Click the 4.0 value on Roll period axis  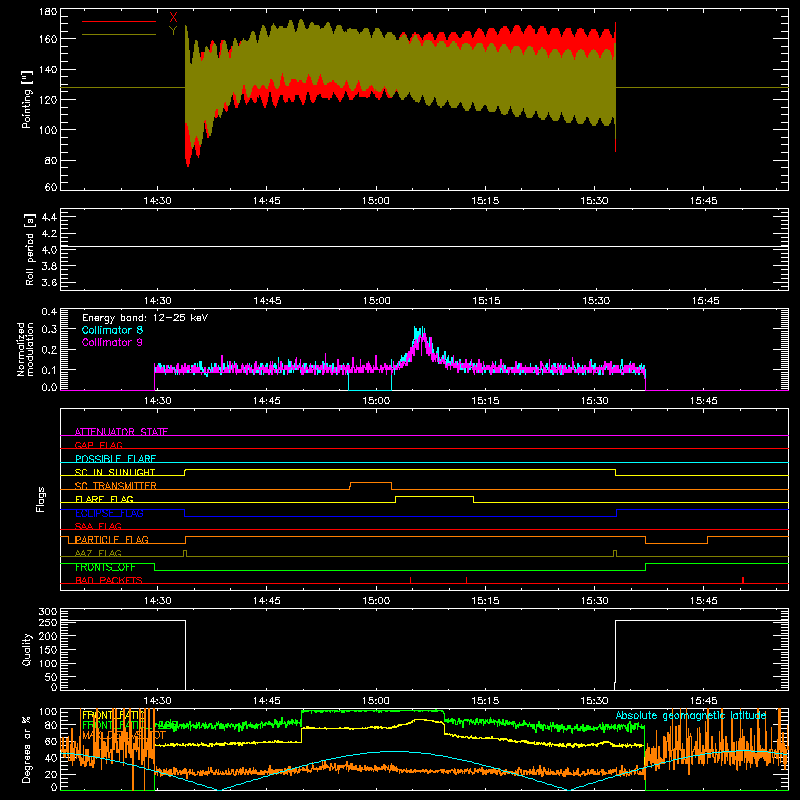click(49, 250)
